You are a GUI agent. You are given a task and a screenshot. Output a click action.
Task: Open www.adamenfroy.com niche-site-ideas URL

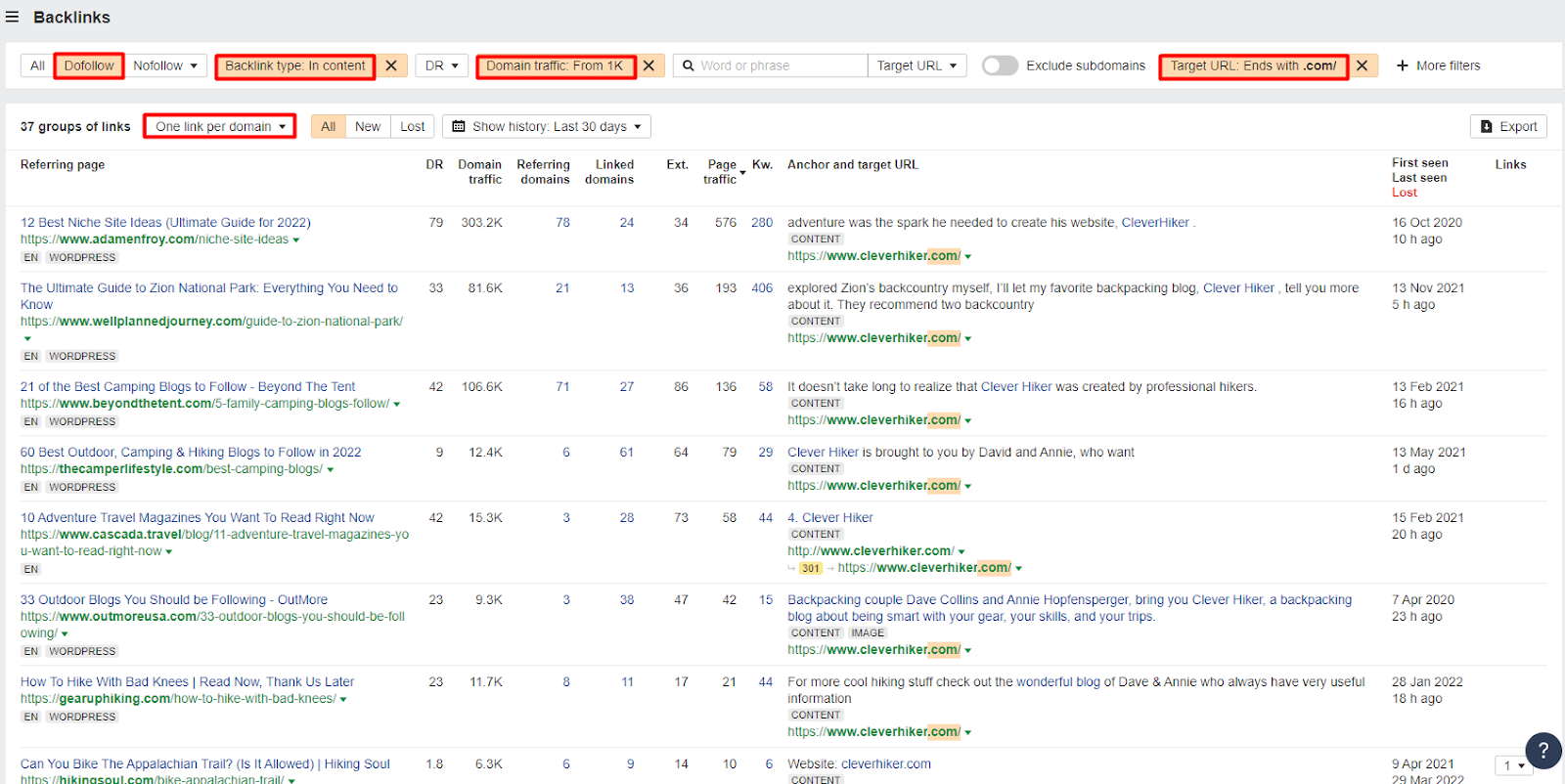[x=155, y=239]
